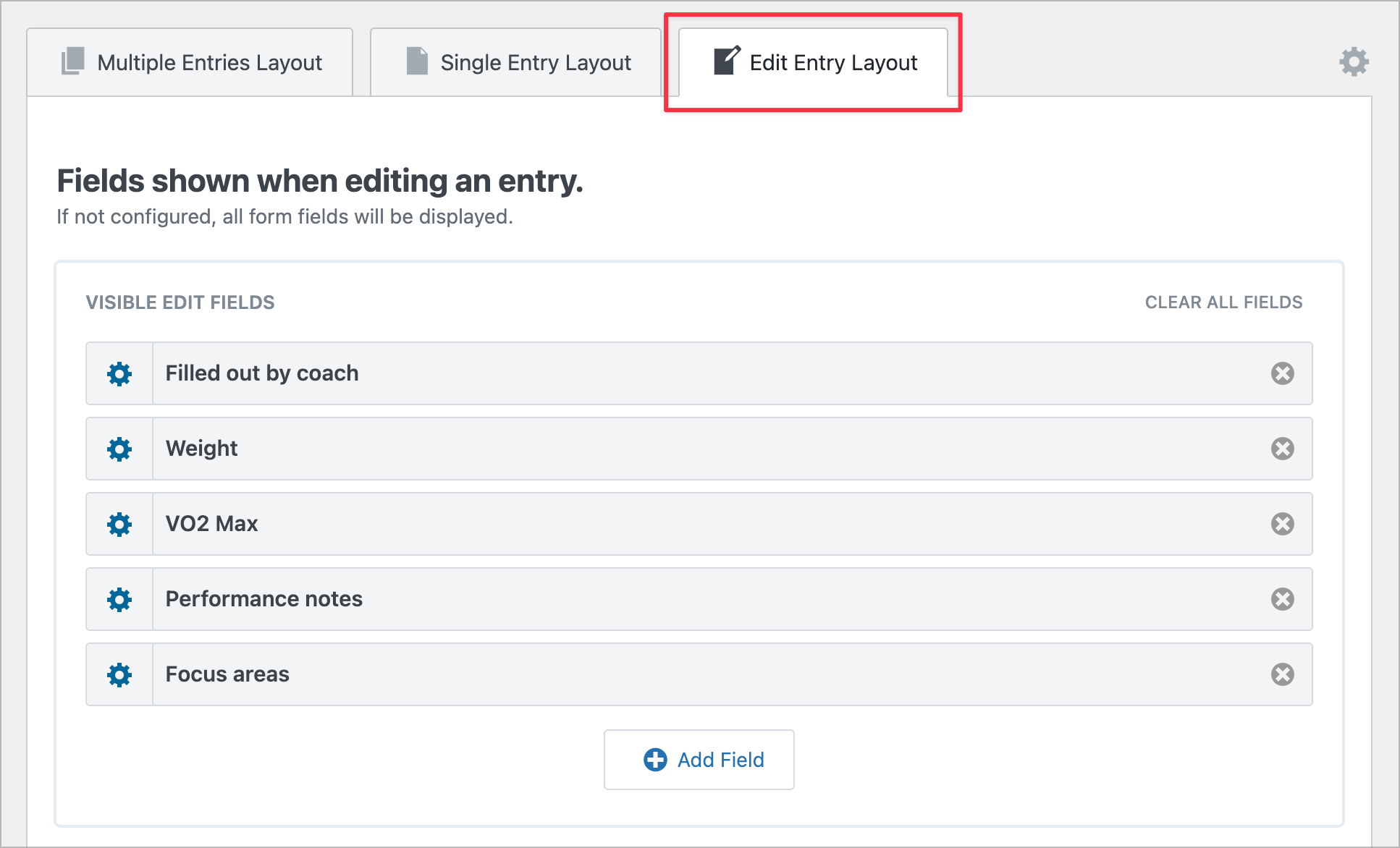The height and width of the screenshot is (848, 1400).
Task: Click the stacked-pages icon on Multiple Entries Layout tab
Action: [x=71, y=62]
